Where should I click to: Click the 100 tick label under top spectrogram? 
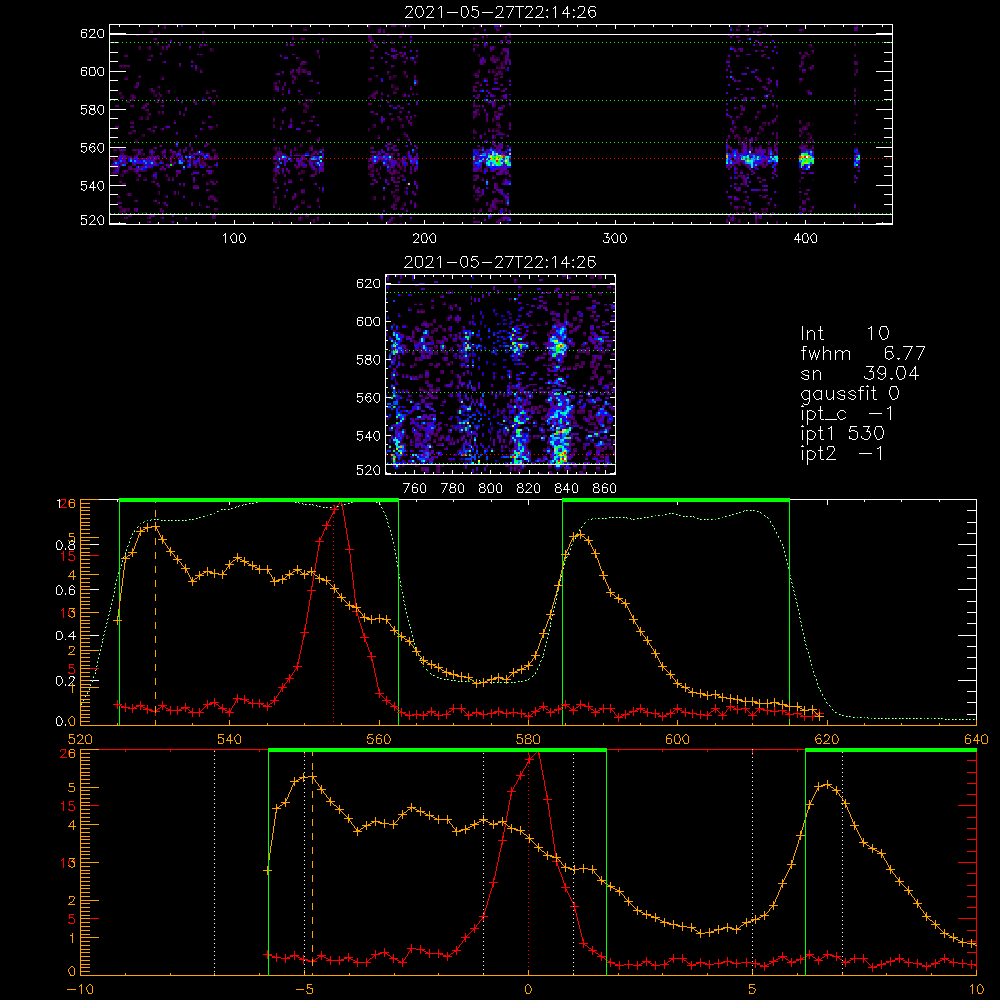pos(234,239)
